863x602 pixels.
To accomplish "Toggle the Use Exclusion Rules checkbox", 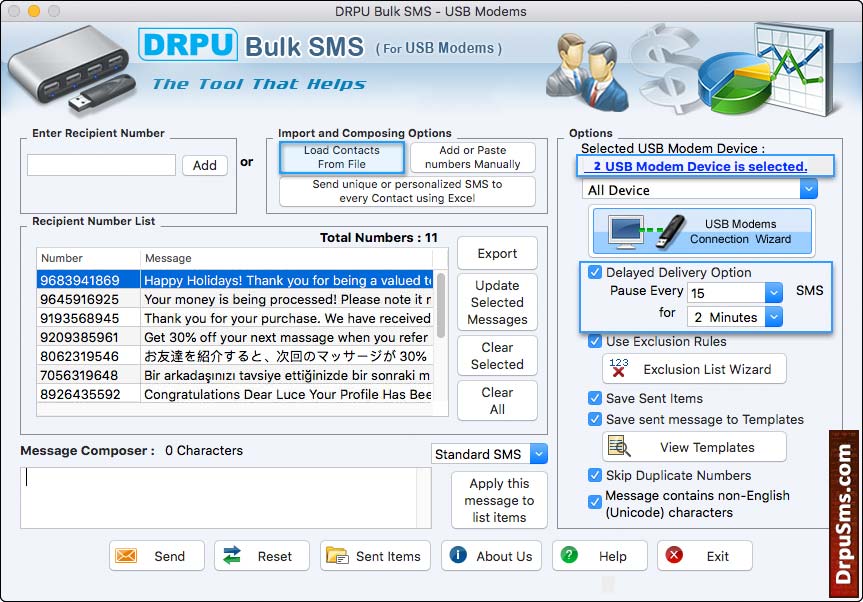I will coord(595,341).
